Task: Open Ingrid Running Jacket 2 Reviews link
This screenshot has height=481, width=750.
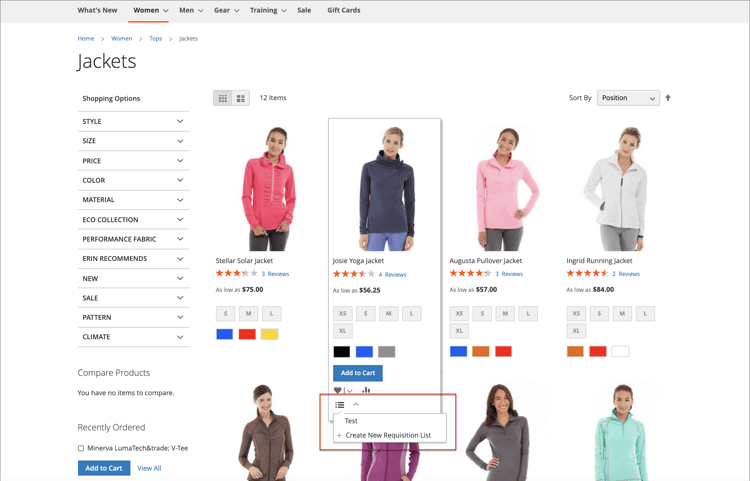Action: point(626,274)
